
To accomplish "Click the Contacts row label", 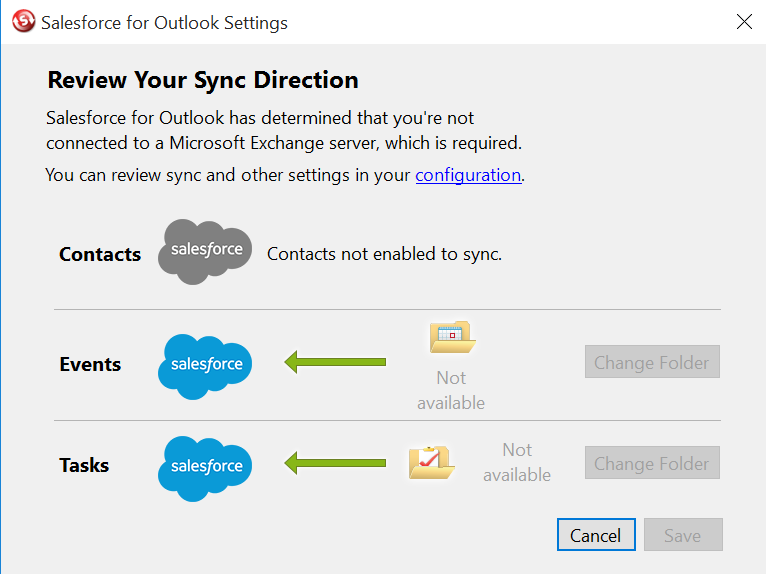I will point(100,254).
